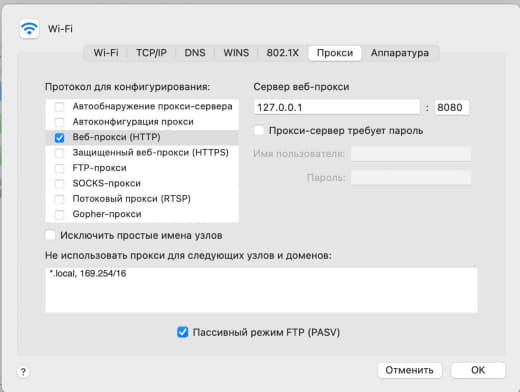This screenshot has width=520, height=392.
Task: Click the Отменить button
Action: click(x=409, y=370)
